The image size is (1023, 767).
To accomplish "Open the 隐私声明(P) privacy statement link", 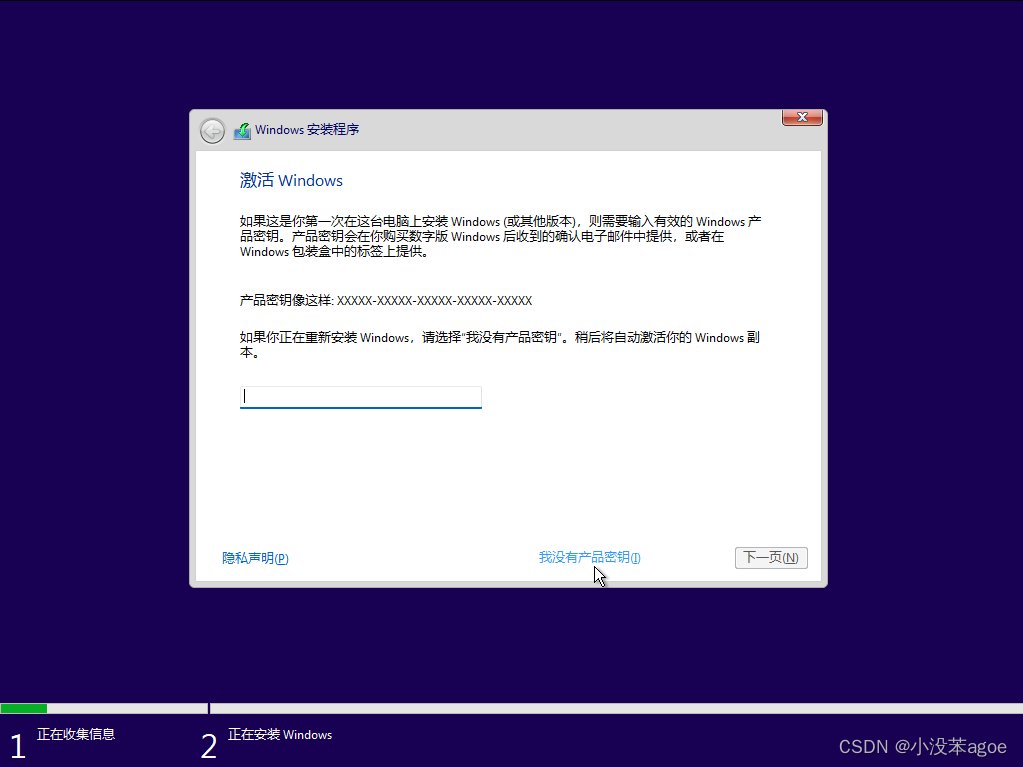I will click(255, 558).
